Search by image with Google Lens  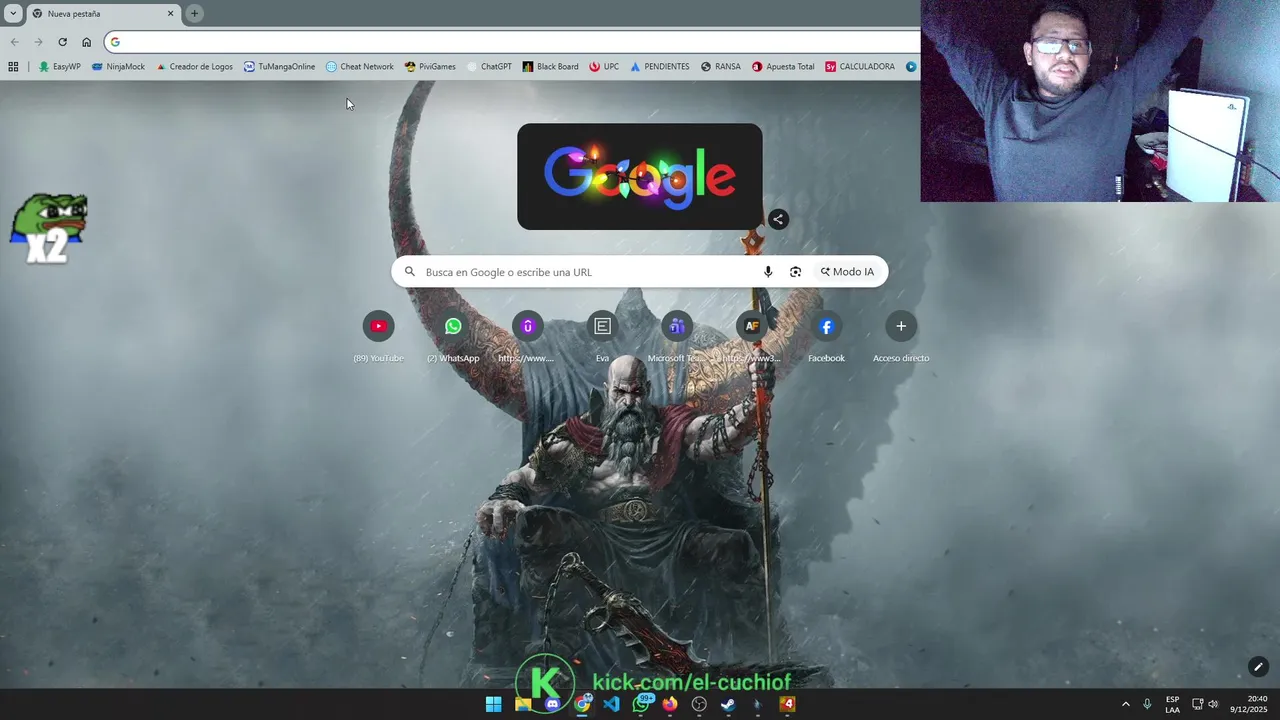795,272
